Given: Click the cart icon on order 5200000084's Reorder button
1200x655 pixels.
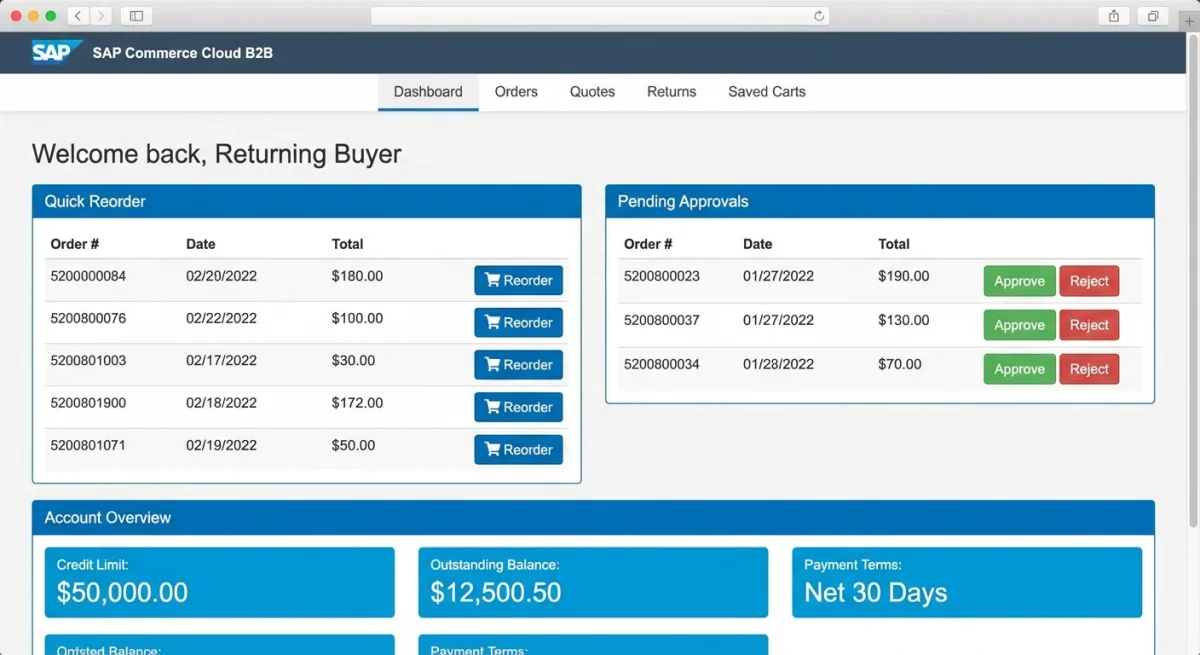Looking at the screenshot, I should (494, 280).
